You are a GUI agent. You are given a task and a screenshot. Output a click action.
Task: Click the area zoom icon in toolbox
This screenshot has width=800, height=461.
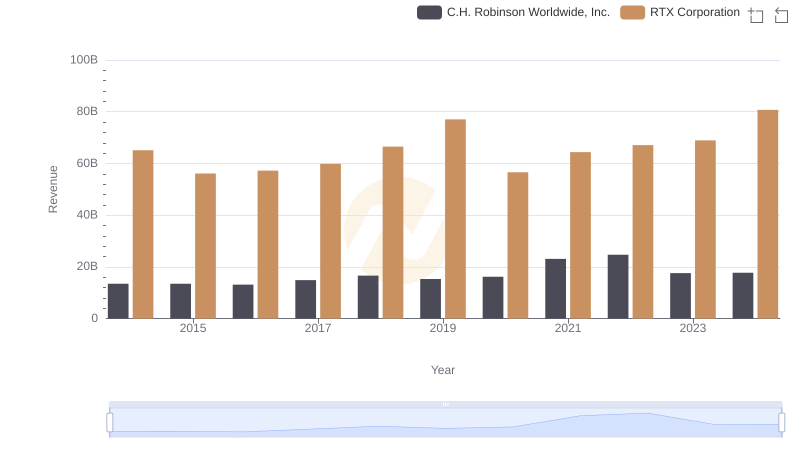tap(756, 15)
